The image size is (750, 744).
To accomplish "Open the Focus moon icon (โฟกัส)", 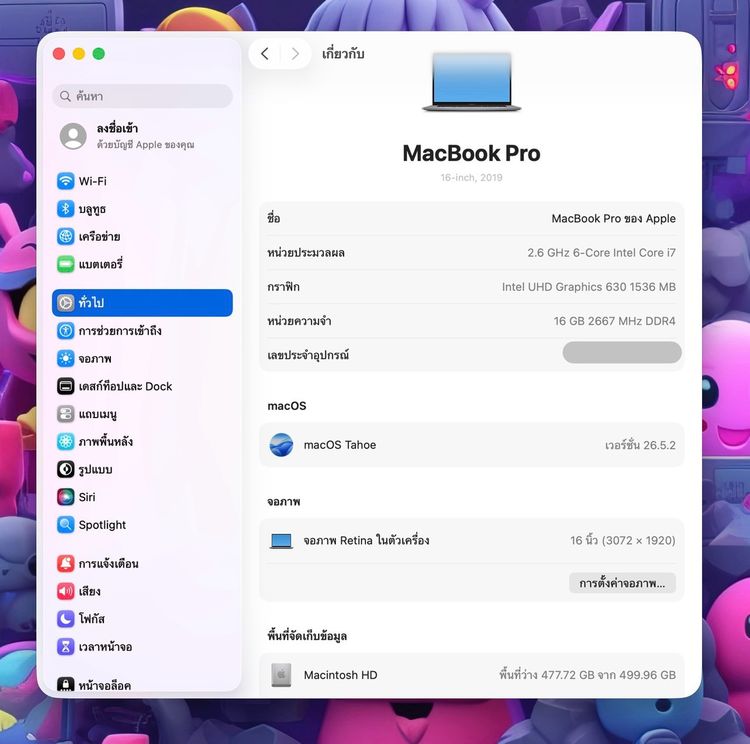I will point(66,619).
